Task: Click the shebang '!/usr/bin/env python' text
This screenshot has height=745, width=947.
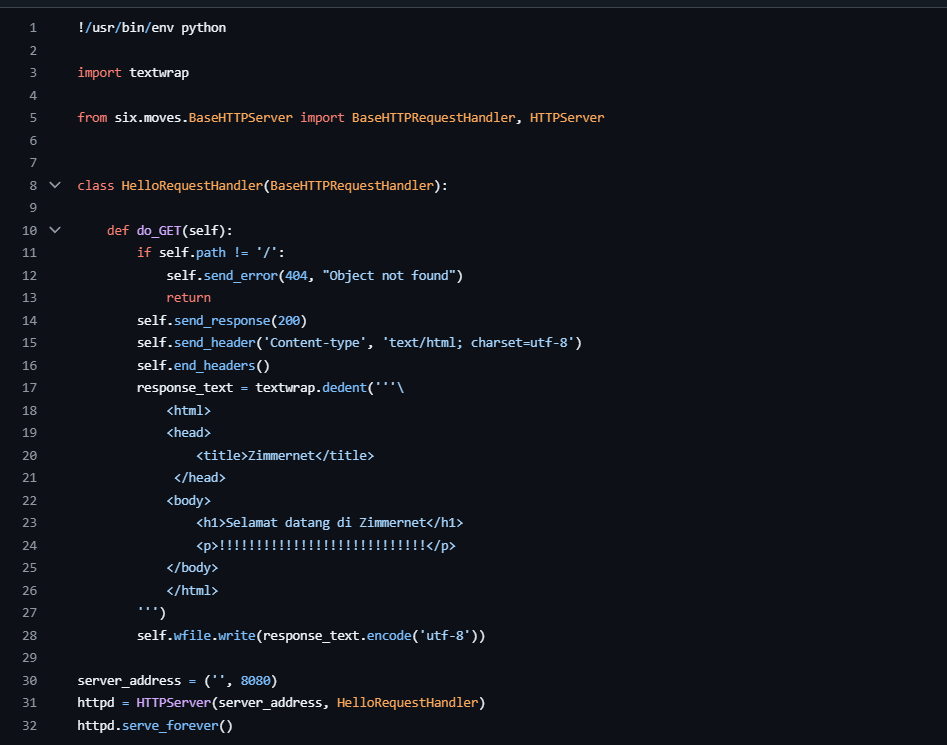Action: pyautogui.click(x=152, y=28)
